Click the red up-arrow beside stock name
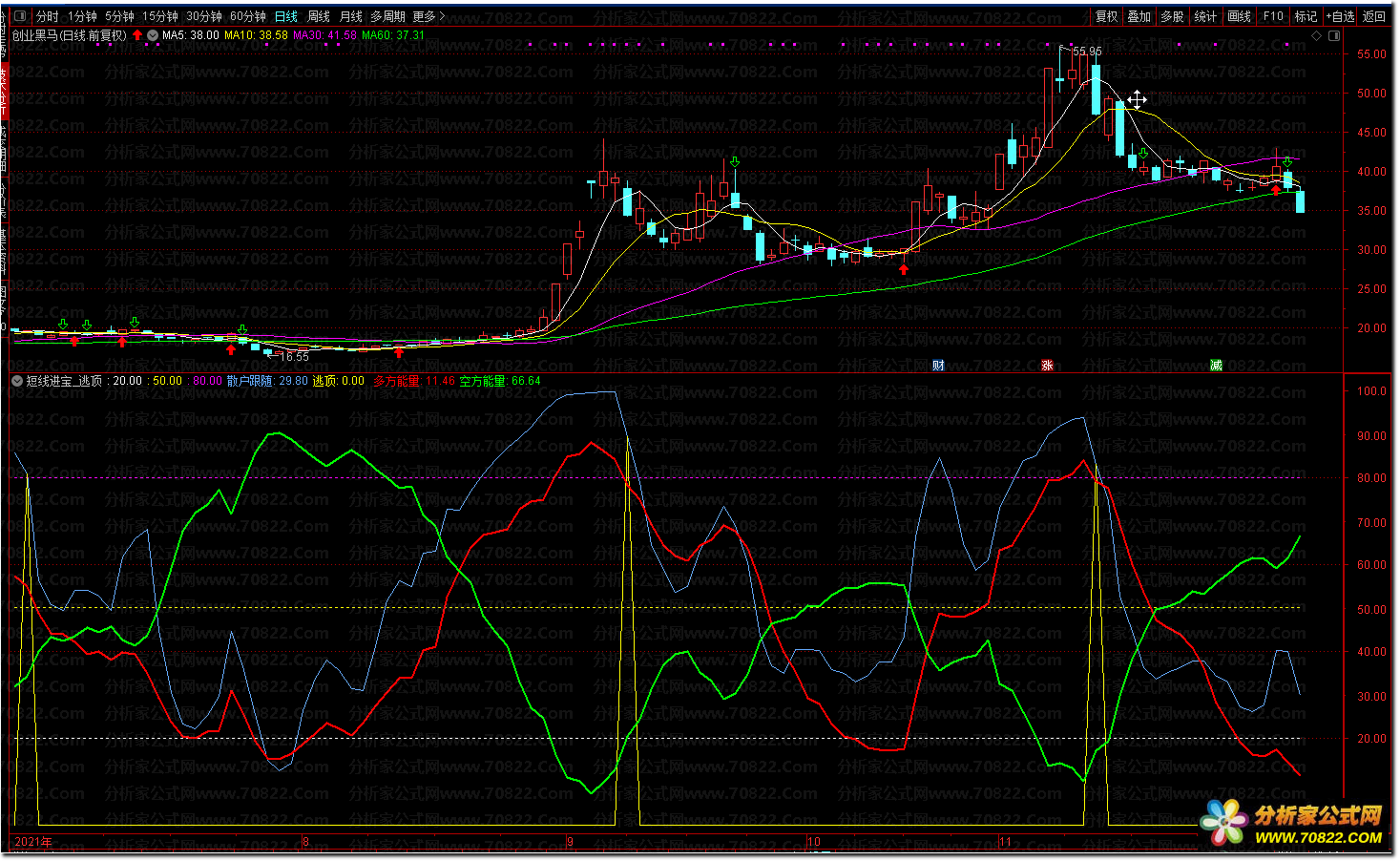This screenshot has width=1400, height=861. click(x=137, y=35)
